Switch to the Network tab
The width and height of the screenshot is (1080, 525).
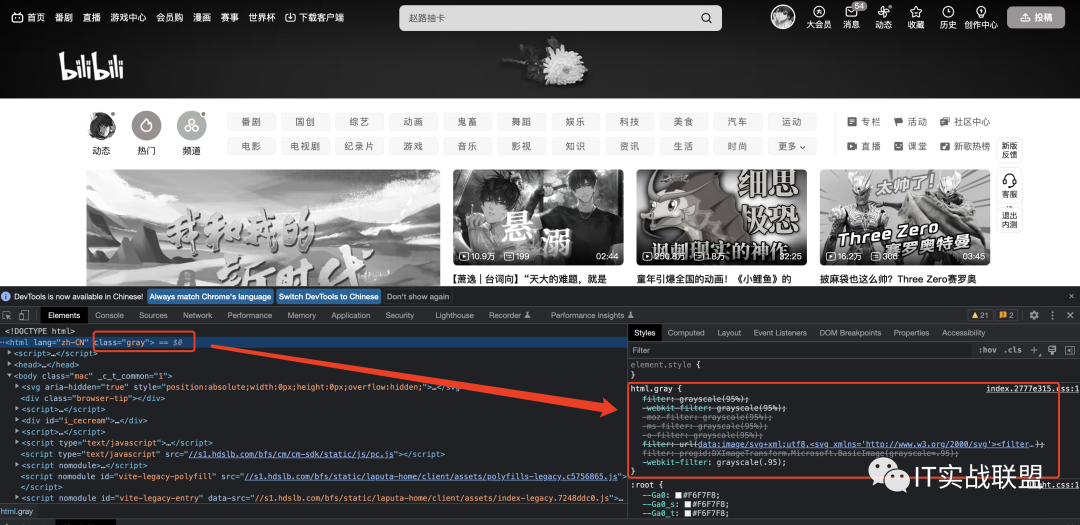198,316
